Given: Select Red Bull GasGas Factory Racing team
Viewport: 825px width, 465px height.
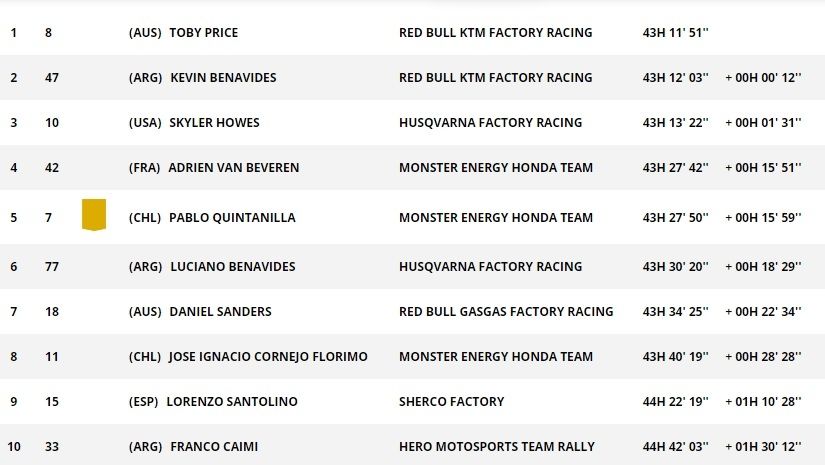Looking at the screenshot, I should (x=506, y=312).
